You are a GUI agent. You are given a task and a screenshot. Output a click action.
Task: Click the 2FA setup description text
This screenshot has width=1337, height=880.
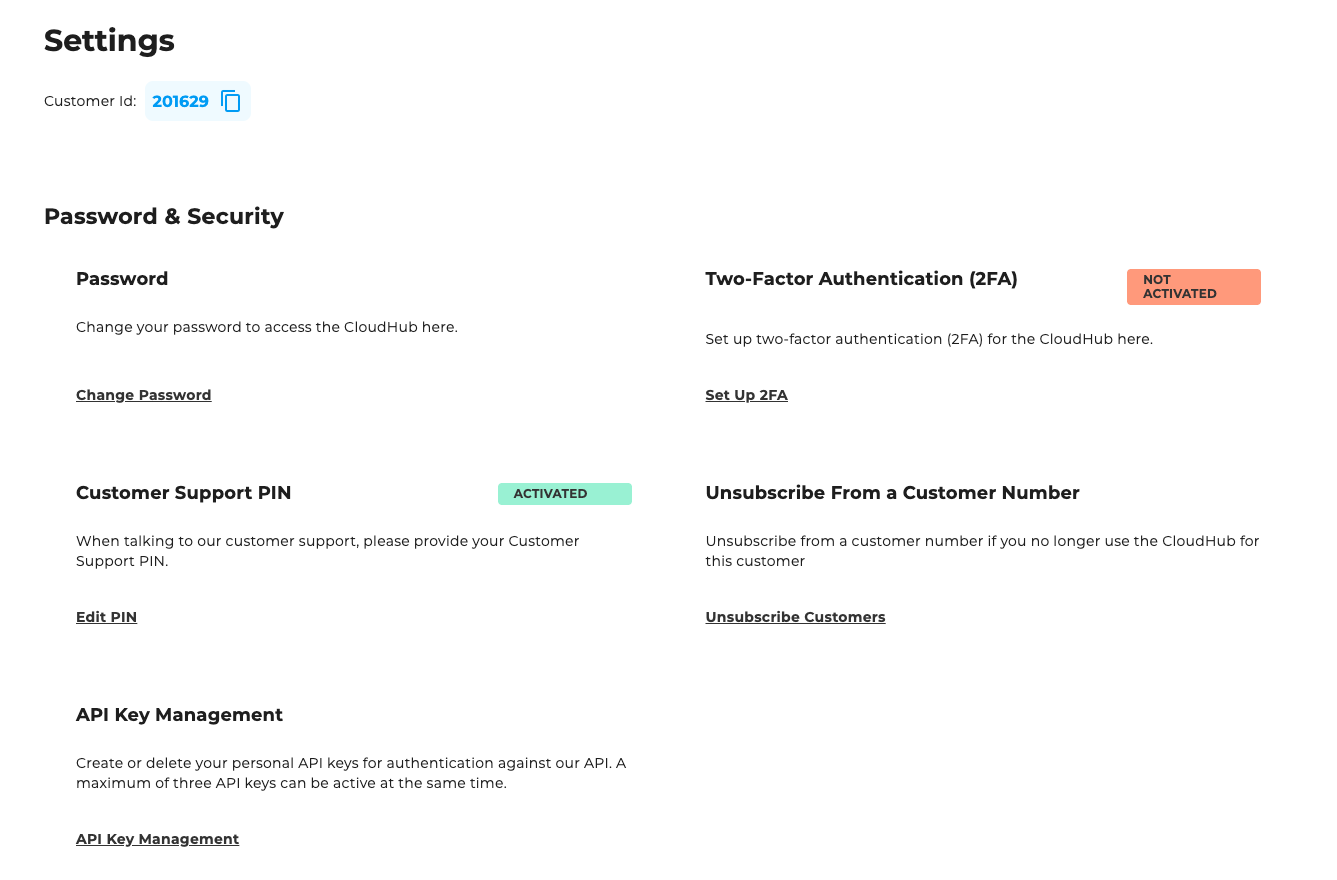point(928,339)
